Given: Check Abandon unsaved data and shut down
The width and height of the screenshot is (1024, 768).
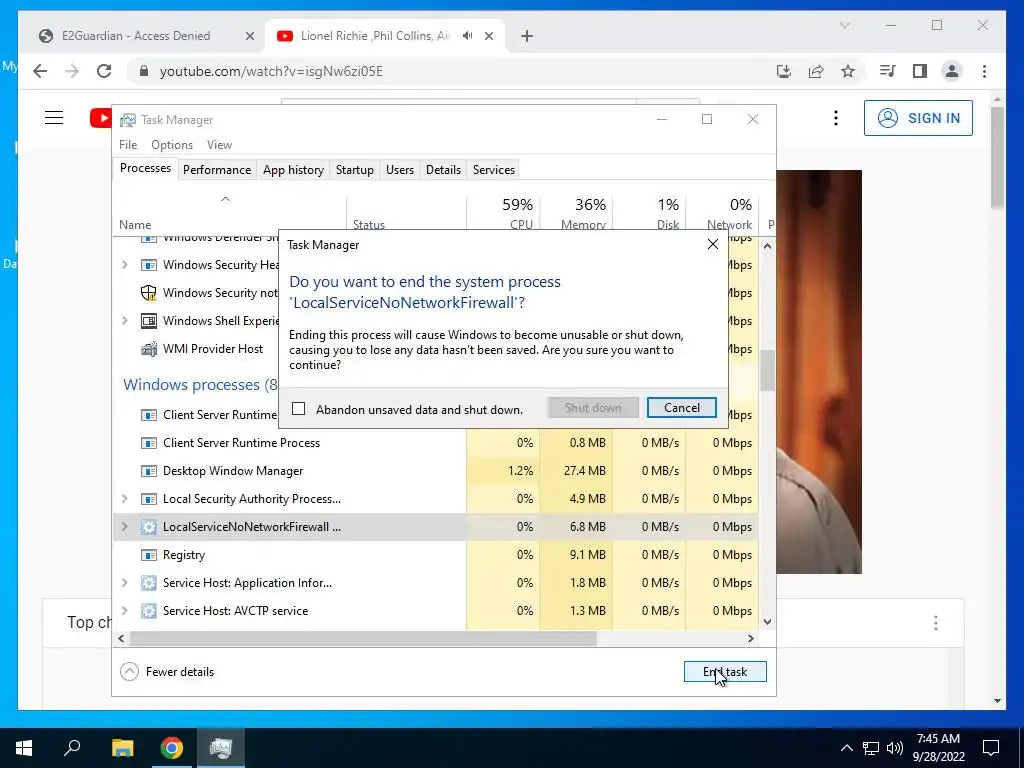Looking at the screenshot, I should click(298, 409).
